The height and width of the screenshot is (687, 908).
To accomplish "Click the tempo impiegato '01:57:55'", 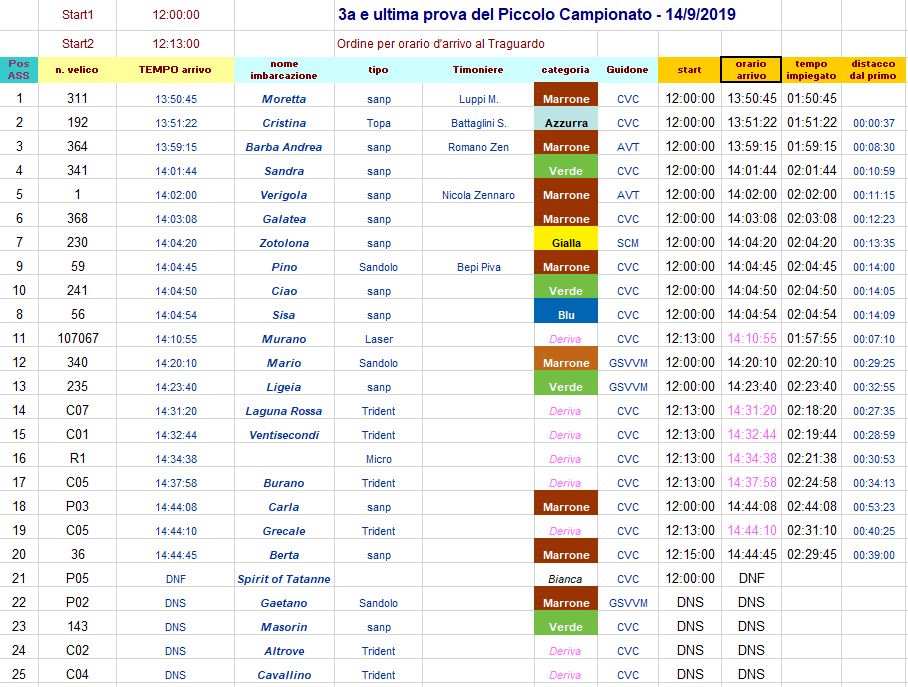I will pyautogui.click(x=812, y=338).
